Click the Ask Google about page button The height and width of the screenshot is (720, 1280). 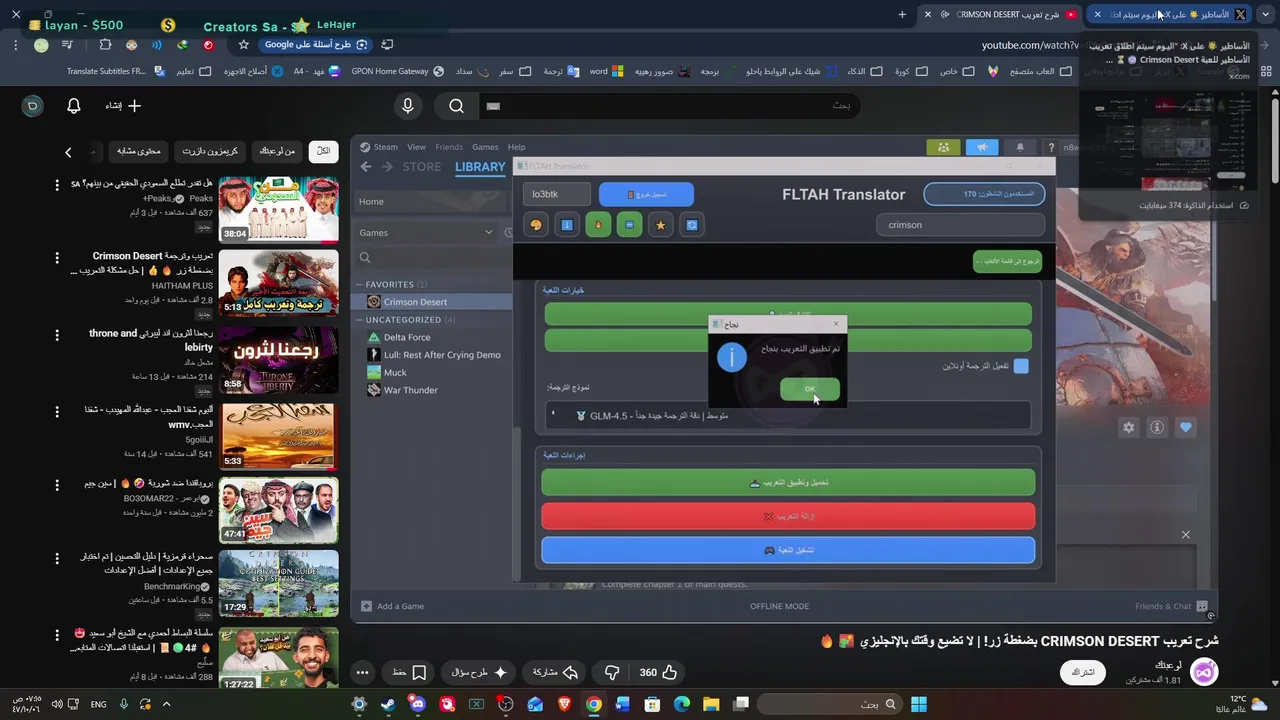pos(315,45)
